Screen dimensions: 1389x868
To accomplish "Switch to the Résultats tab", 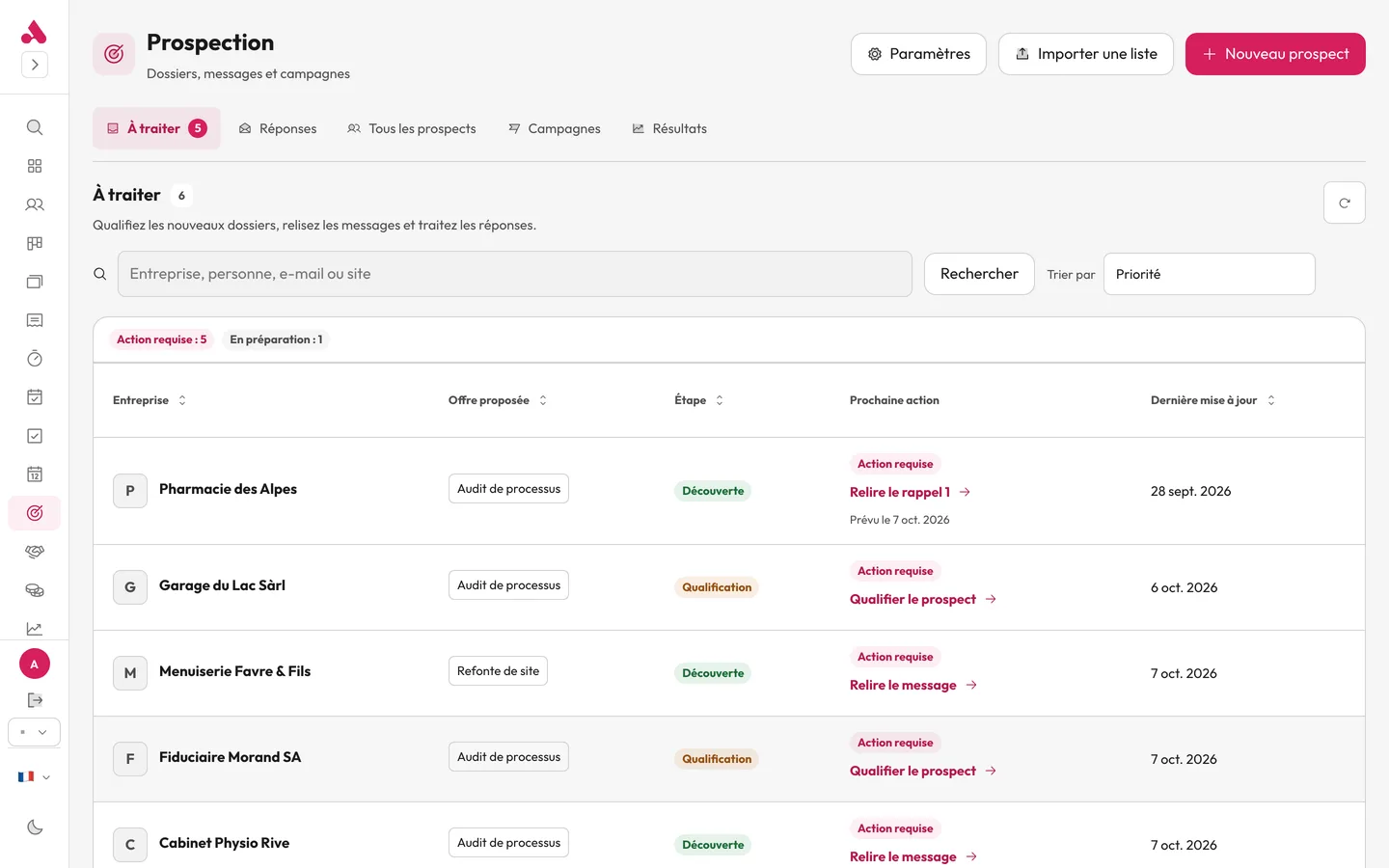I will [x=669, y=128].
